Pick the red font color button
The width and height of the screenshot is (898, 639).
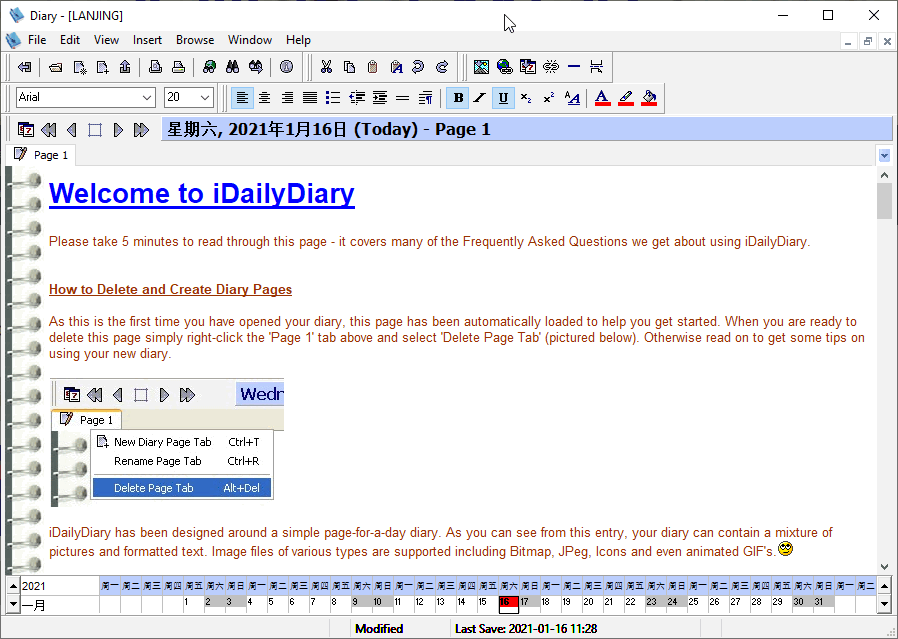[x=602, y=97]
